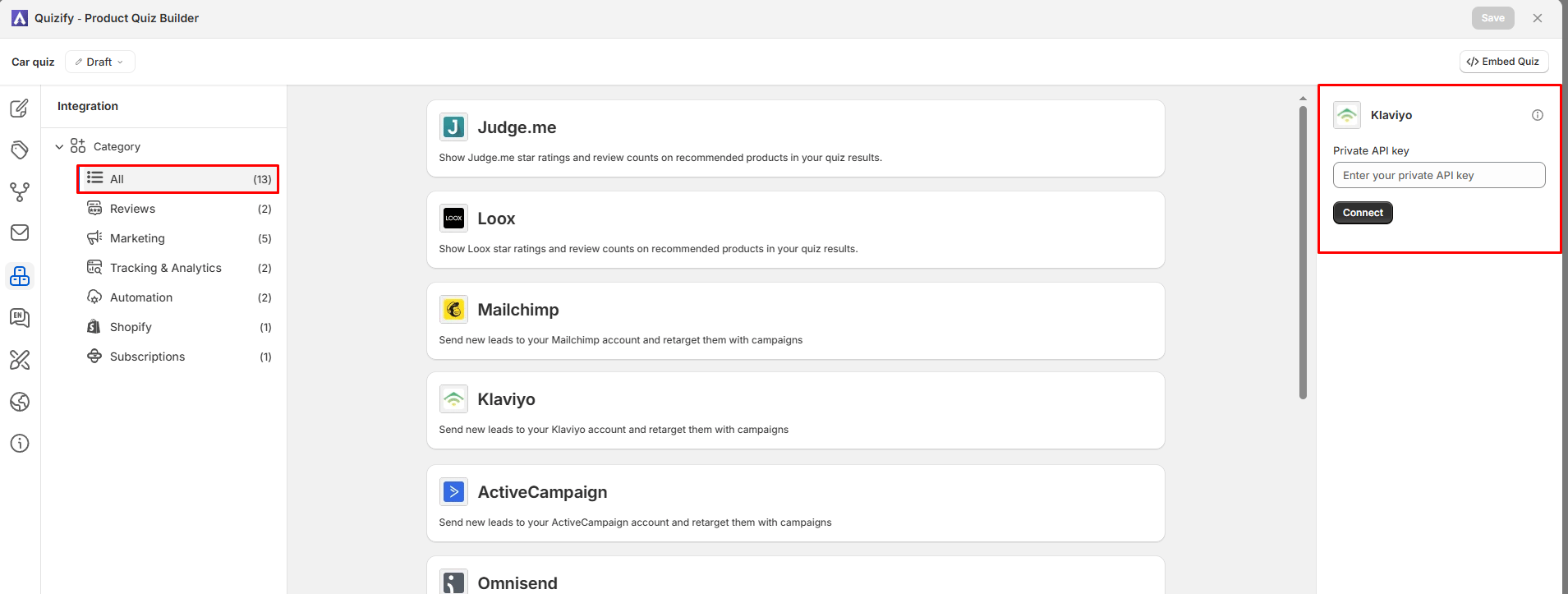Close the Quizify builder window
The image size is (1568, 594).
pyautogui.click(x=1538, y=18)
